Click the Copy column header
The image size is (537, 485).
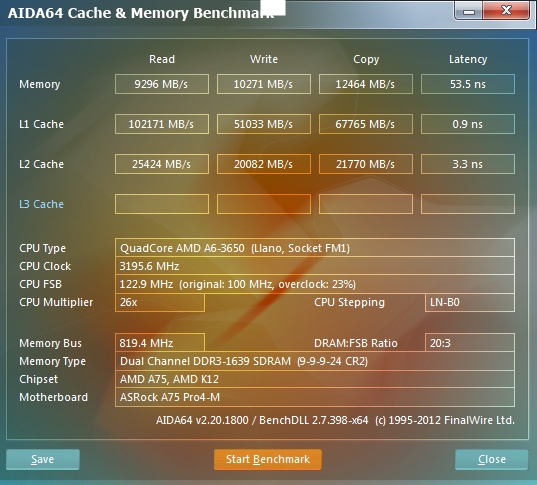366,60
